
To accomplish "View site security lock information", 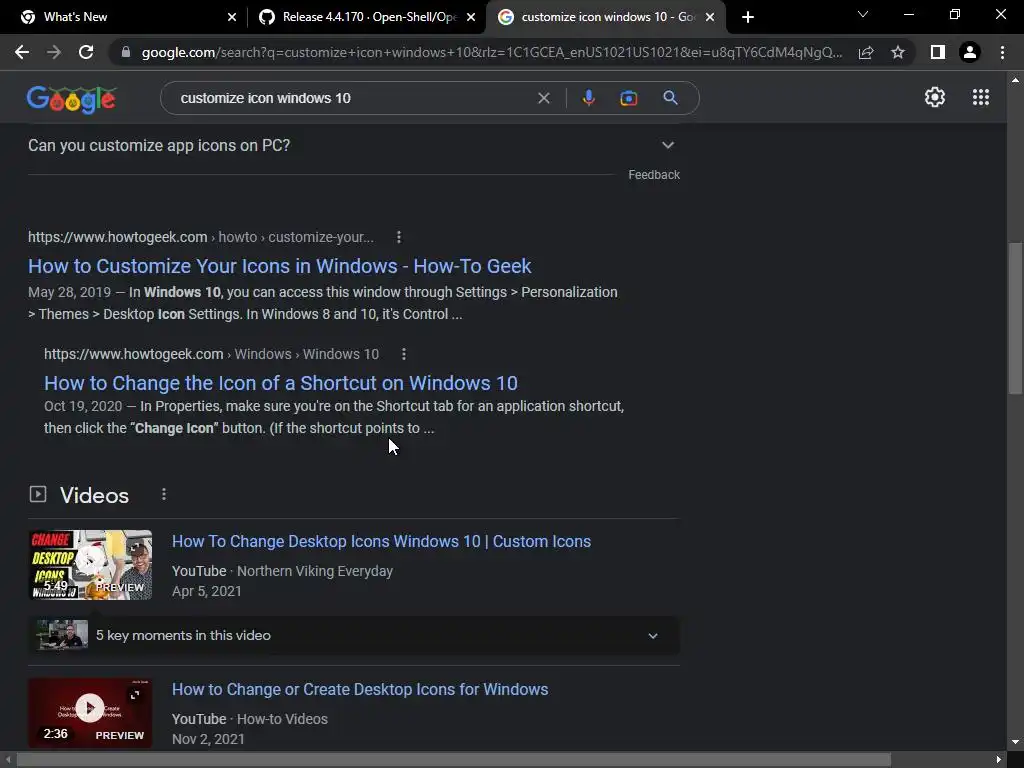I will tap(126, 52).
